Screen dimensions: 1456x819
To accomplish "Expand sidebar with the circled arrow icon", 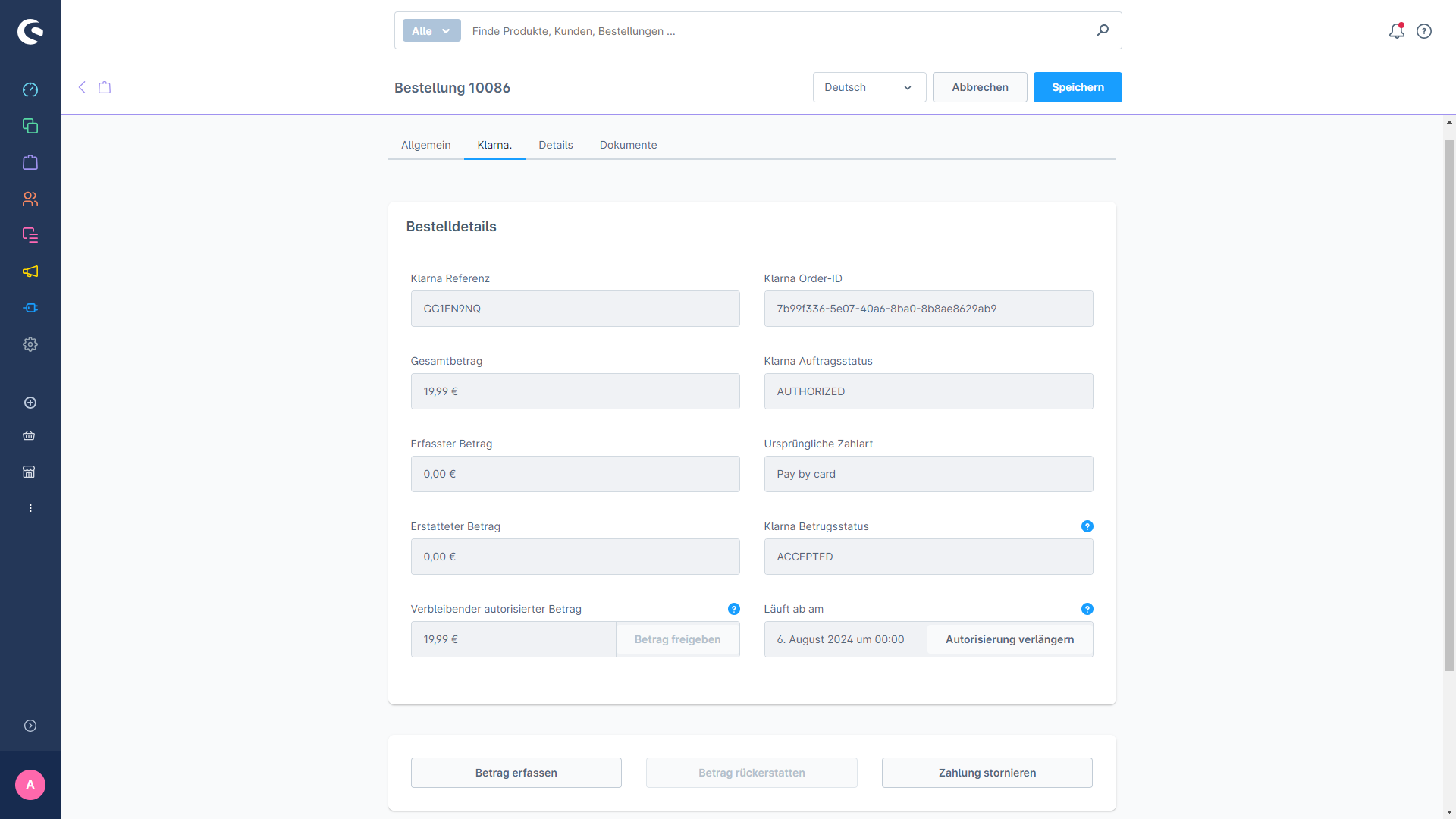I will pos(30,726).
